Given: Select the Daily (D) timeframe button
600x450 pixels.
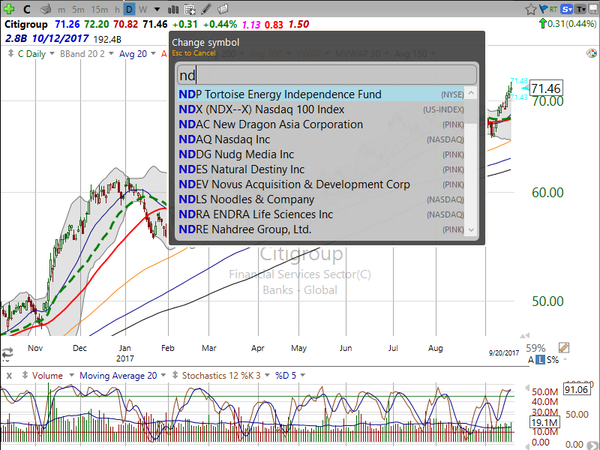Looking at the screenshot, I should (130, 9).
